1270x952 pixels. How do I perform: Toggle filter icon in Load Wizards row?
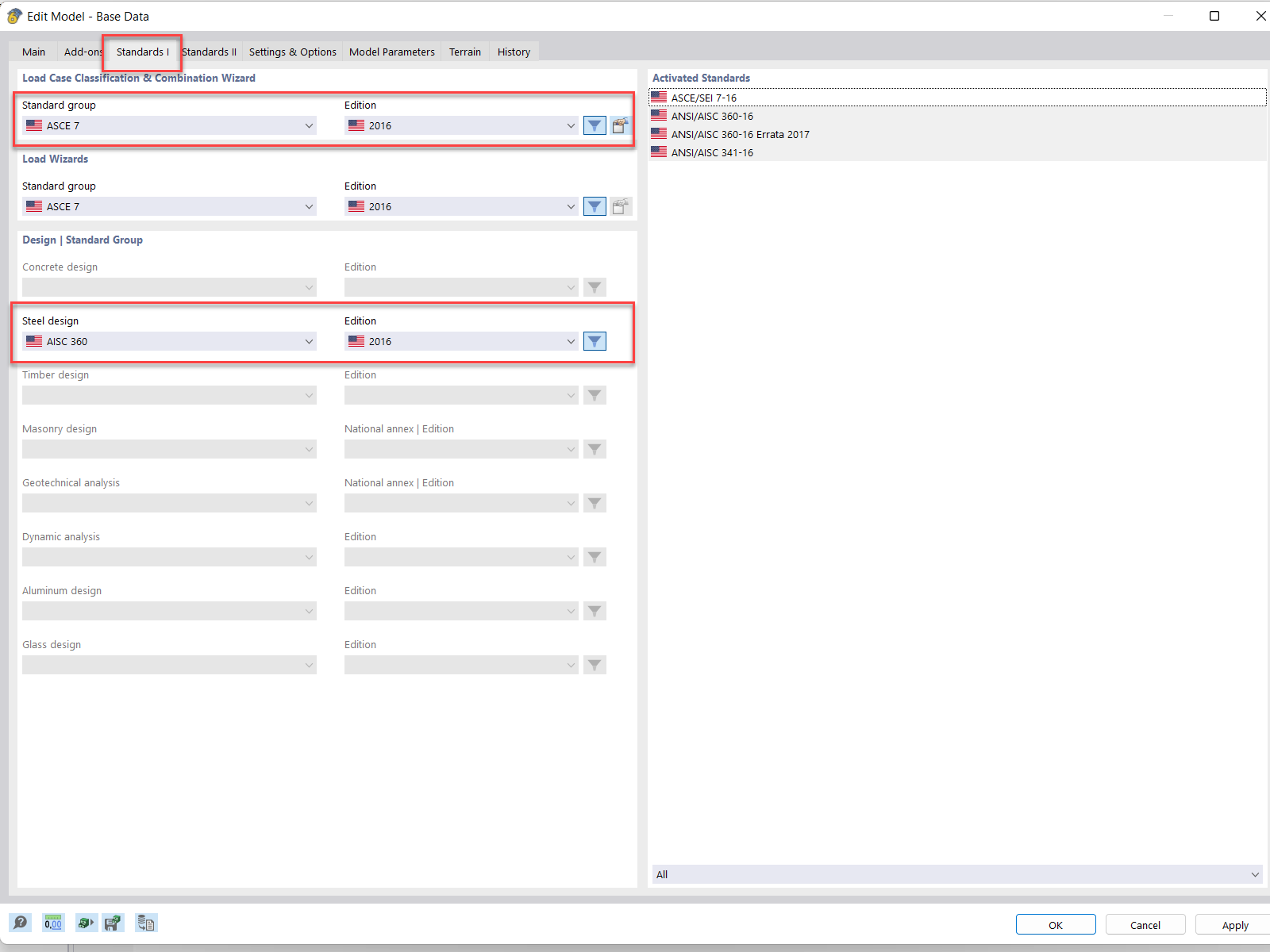click(x=595, y=206)
